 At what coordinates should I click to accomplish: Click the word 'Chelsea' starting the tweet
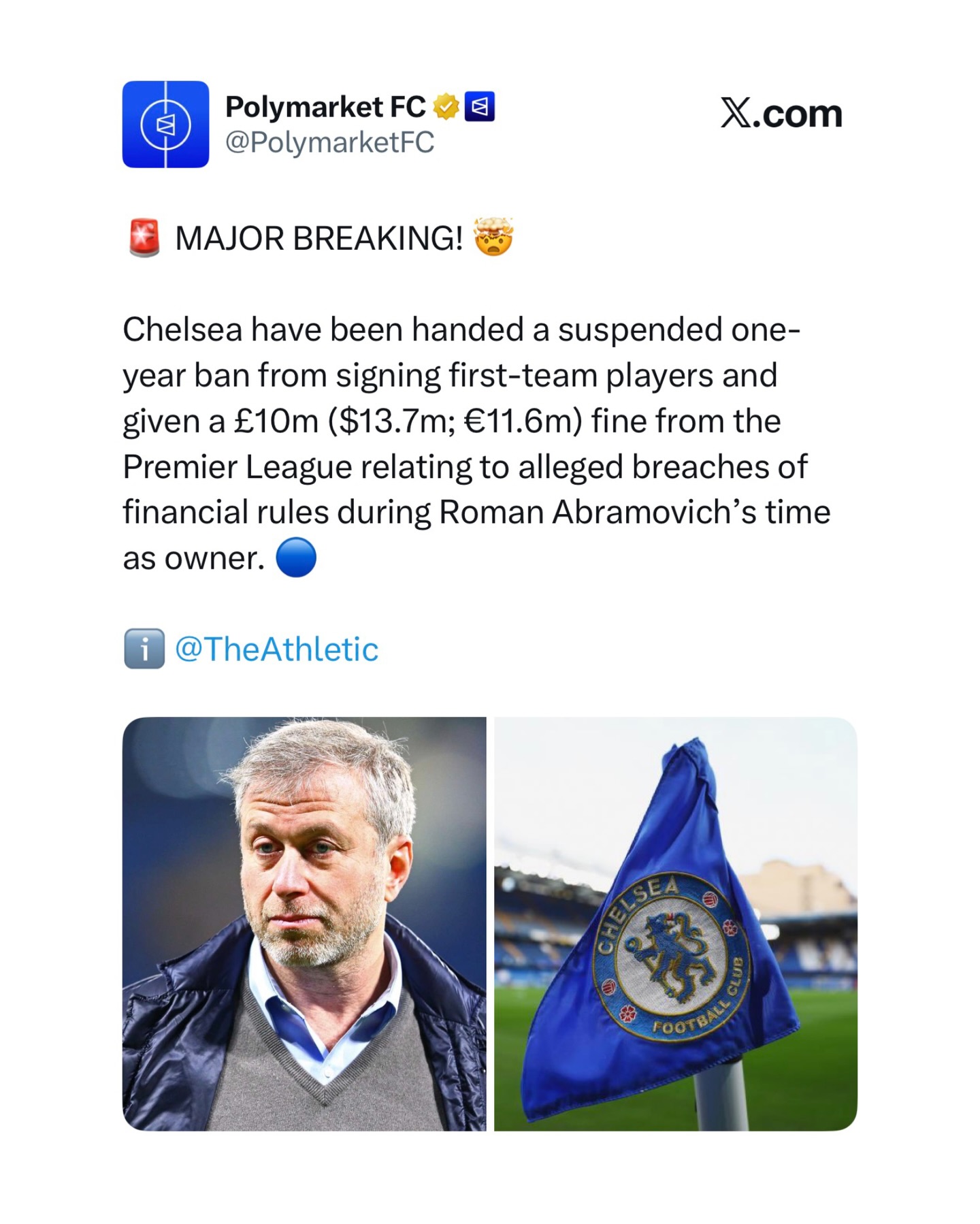tap(182, 330)
